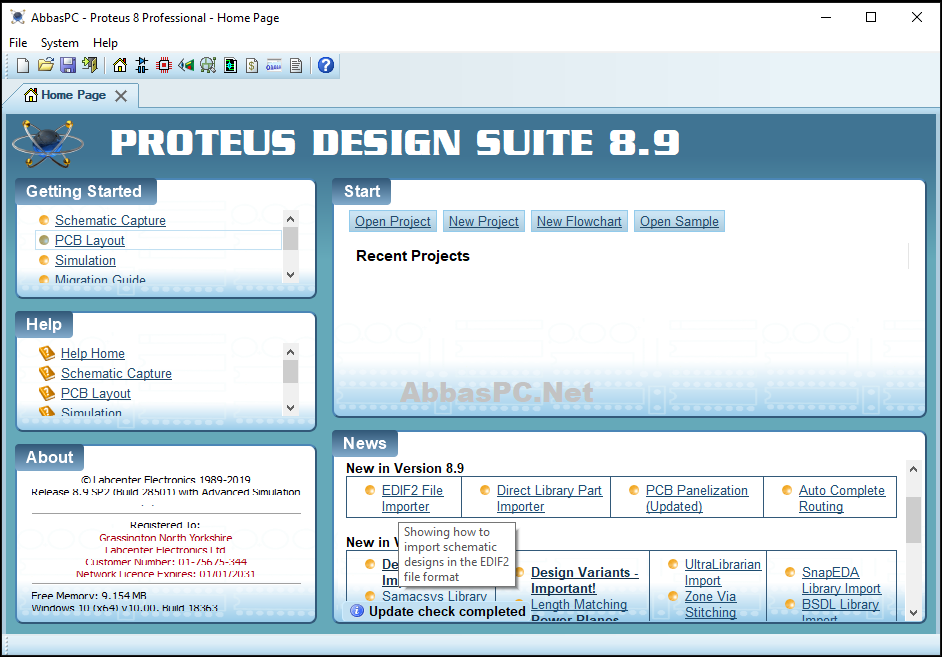942x657 pixels.
Task: Open Design Variants - Important! link
Action: (585, 580)
